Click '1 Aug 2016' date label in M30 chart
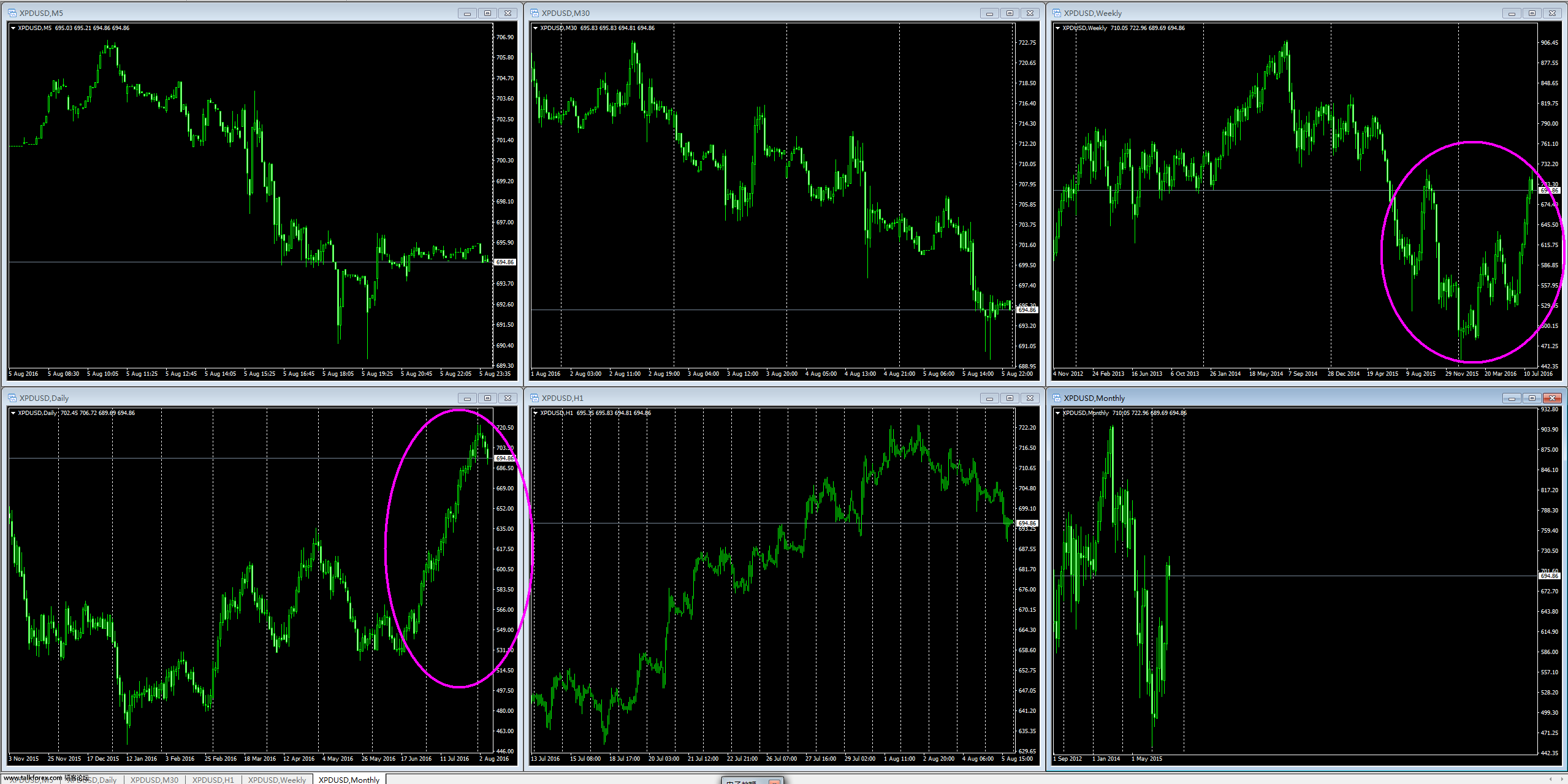This screenshot has height=784, width=1568. click(546, 373)
